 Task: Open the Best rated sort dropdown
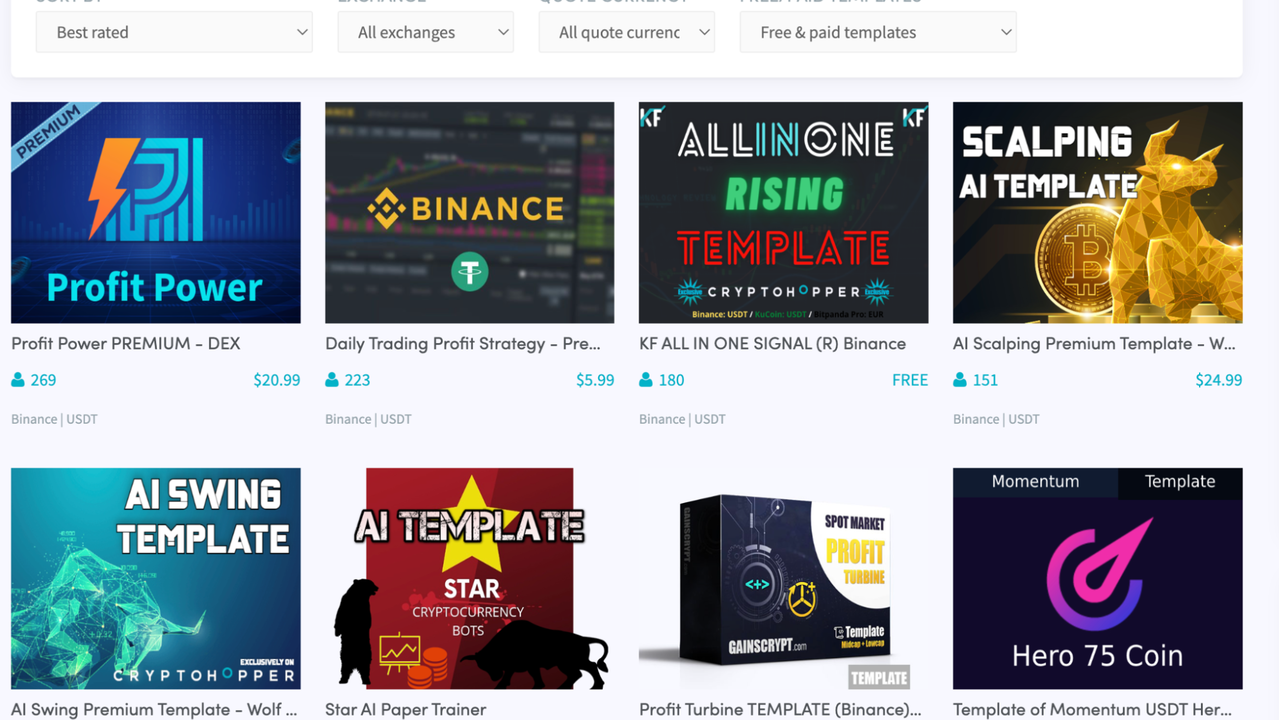(174, 32)
